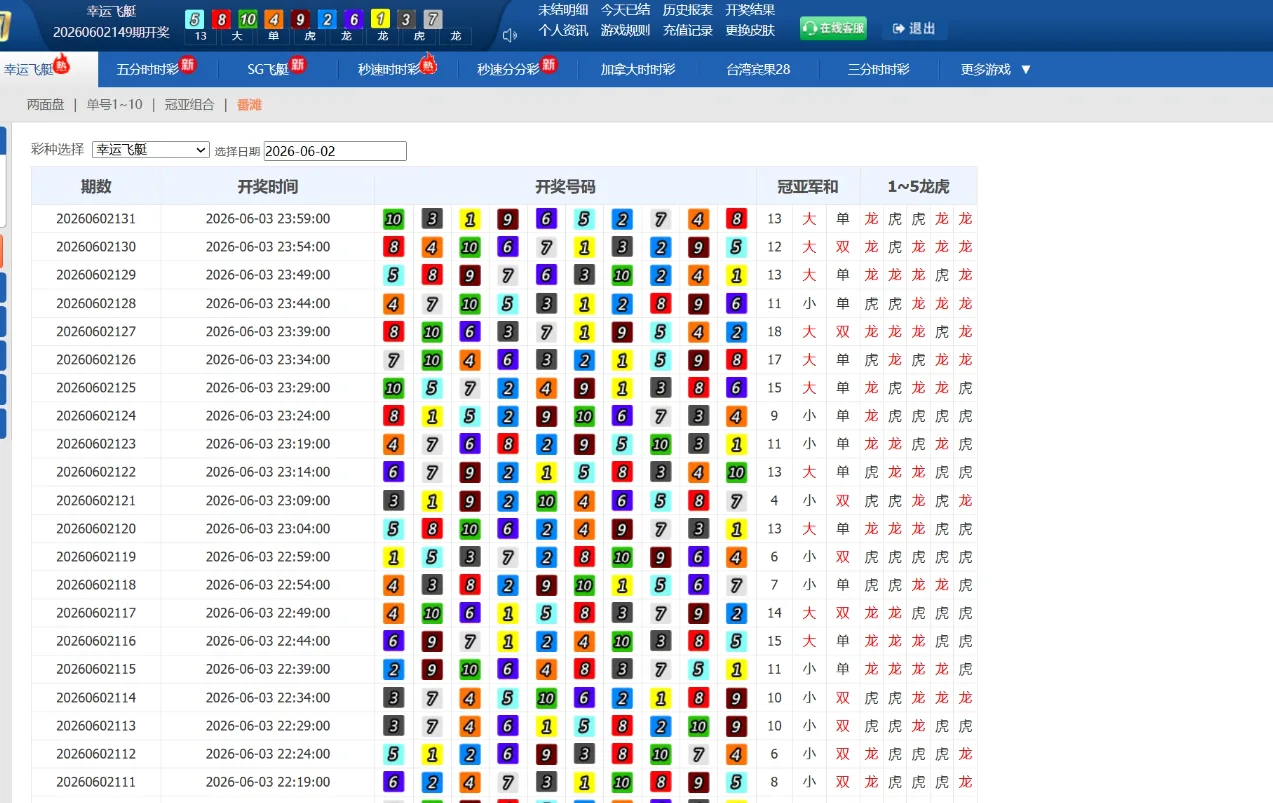The image size is (1273, 803).
Task: Open the 彩种选择 lottery type dropdown
Action: tap(150, 149)
